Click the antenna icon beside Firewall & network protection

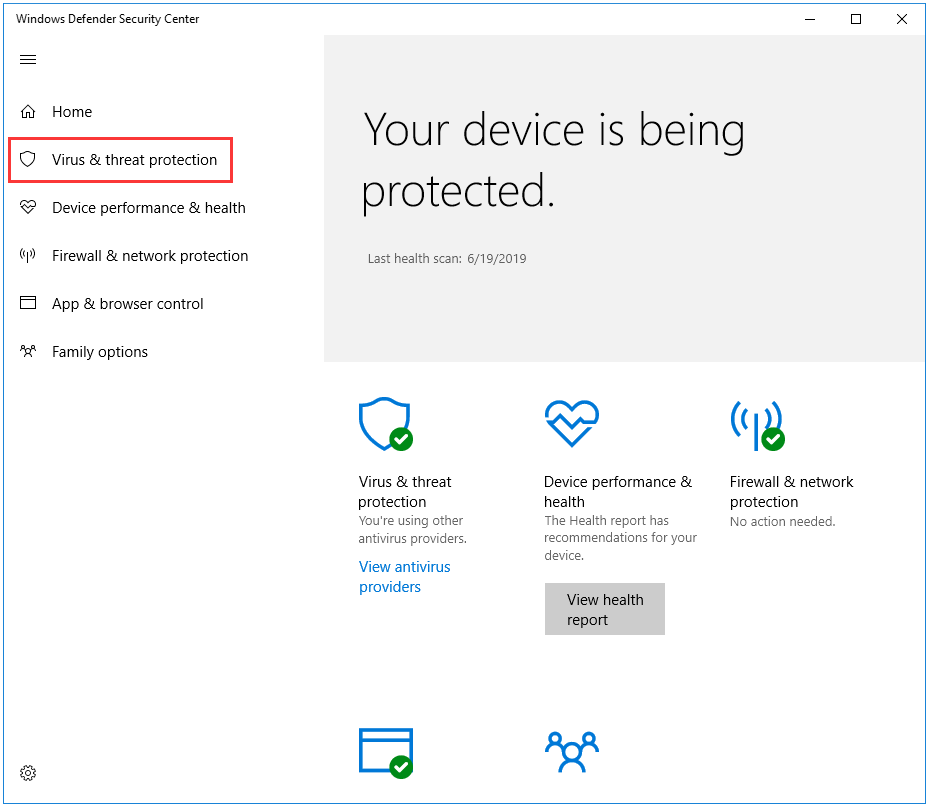28,255
